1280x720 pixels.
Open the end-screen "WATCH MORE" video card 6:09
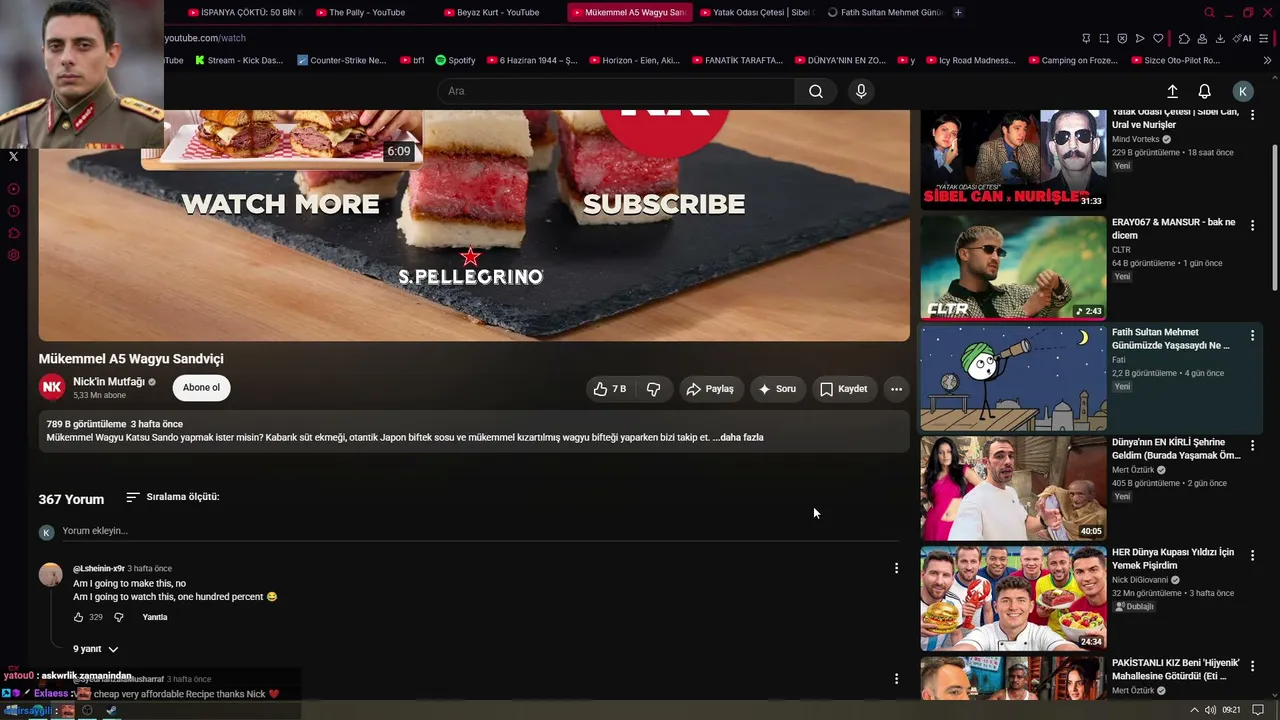point(281,139)
